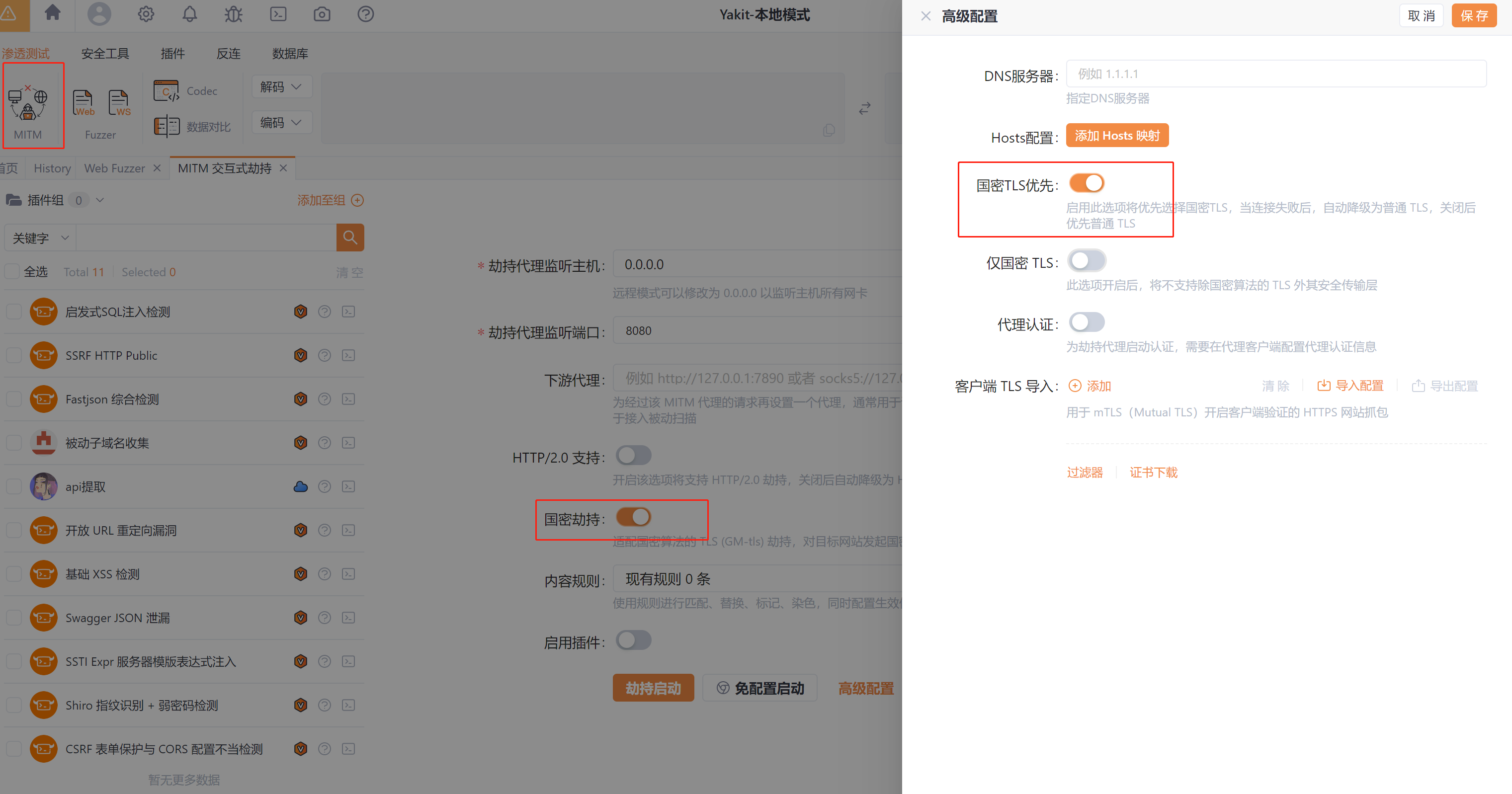Viewport: 1512px width, 794px height.
Task: Open the WebSocket Fuzzer icon
Action: [x=119, y=103]
